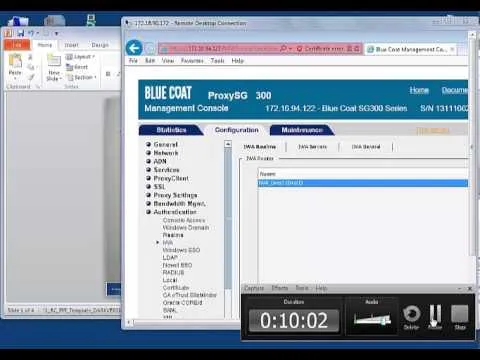Click the Certificate error warning

point(320,49)
